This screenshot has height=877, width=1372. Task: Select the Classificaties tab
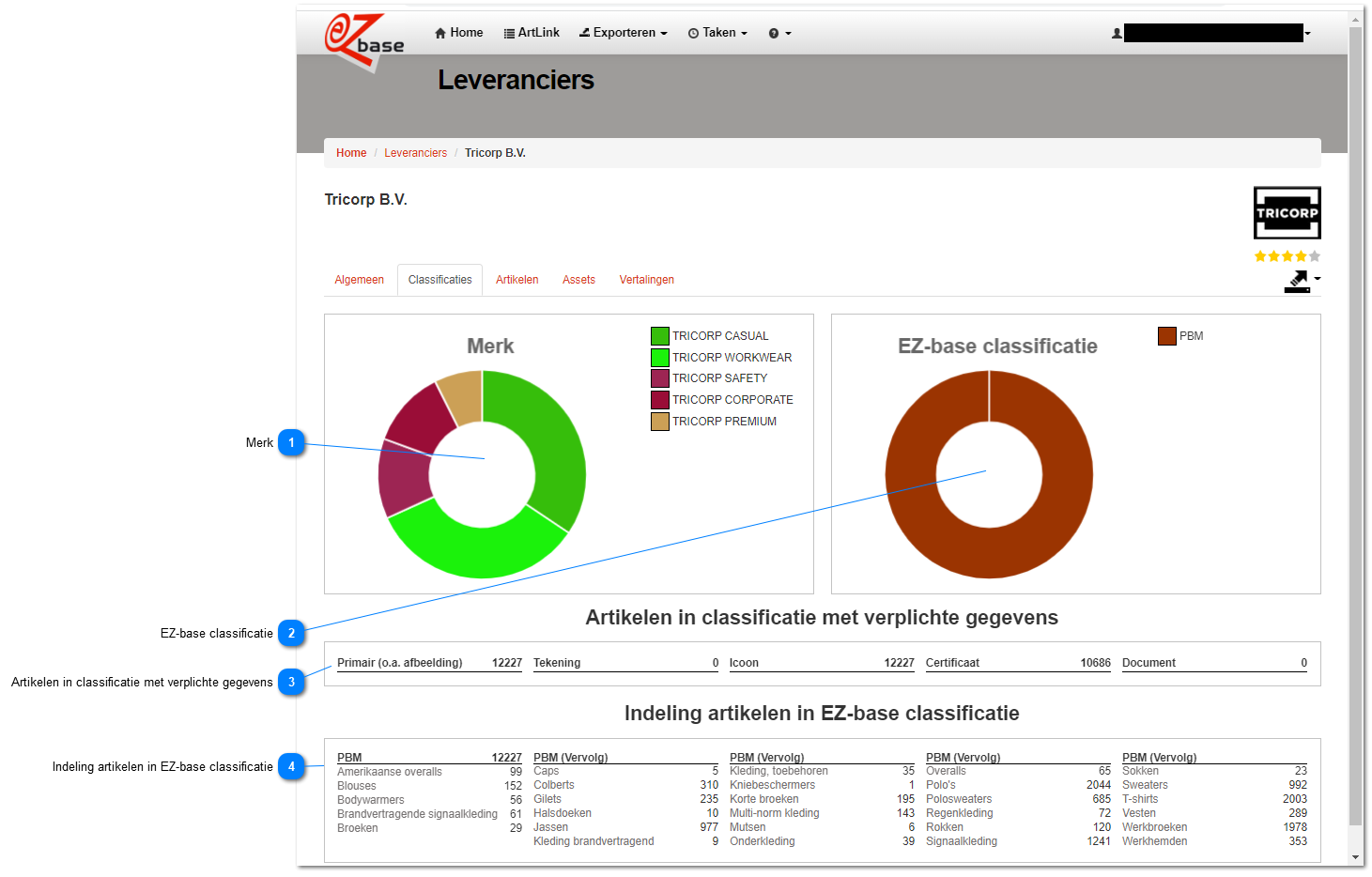coord(439,280)
